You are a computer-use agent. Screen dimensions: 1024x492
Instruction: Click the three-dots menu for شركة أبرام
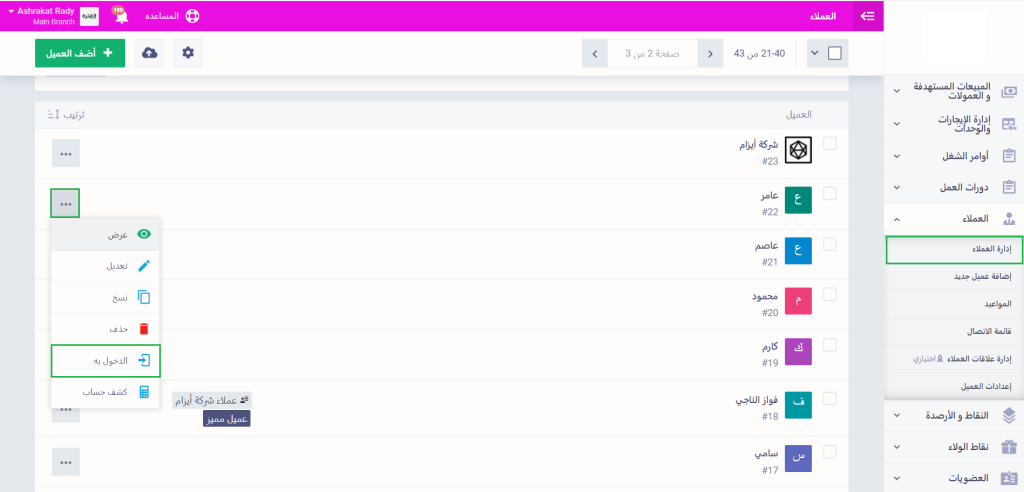pos(65,153)
